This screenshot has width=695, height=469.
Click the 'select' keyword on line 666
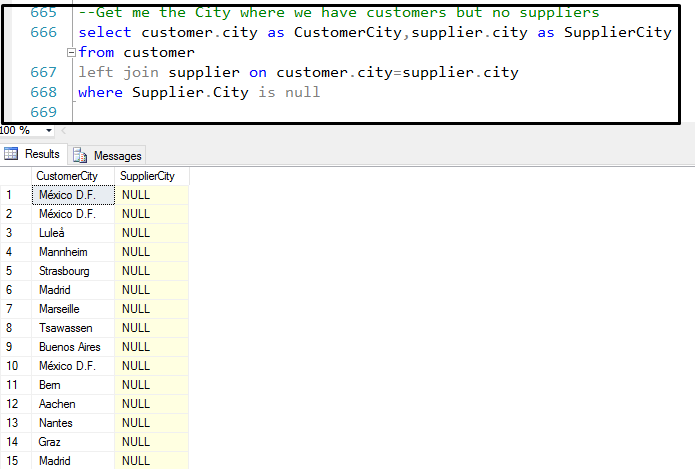[x=105, y=32]
